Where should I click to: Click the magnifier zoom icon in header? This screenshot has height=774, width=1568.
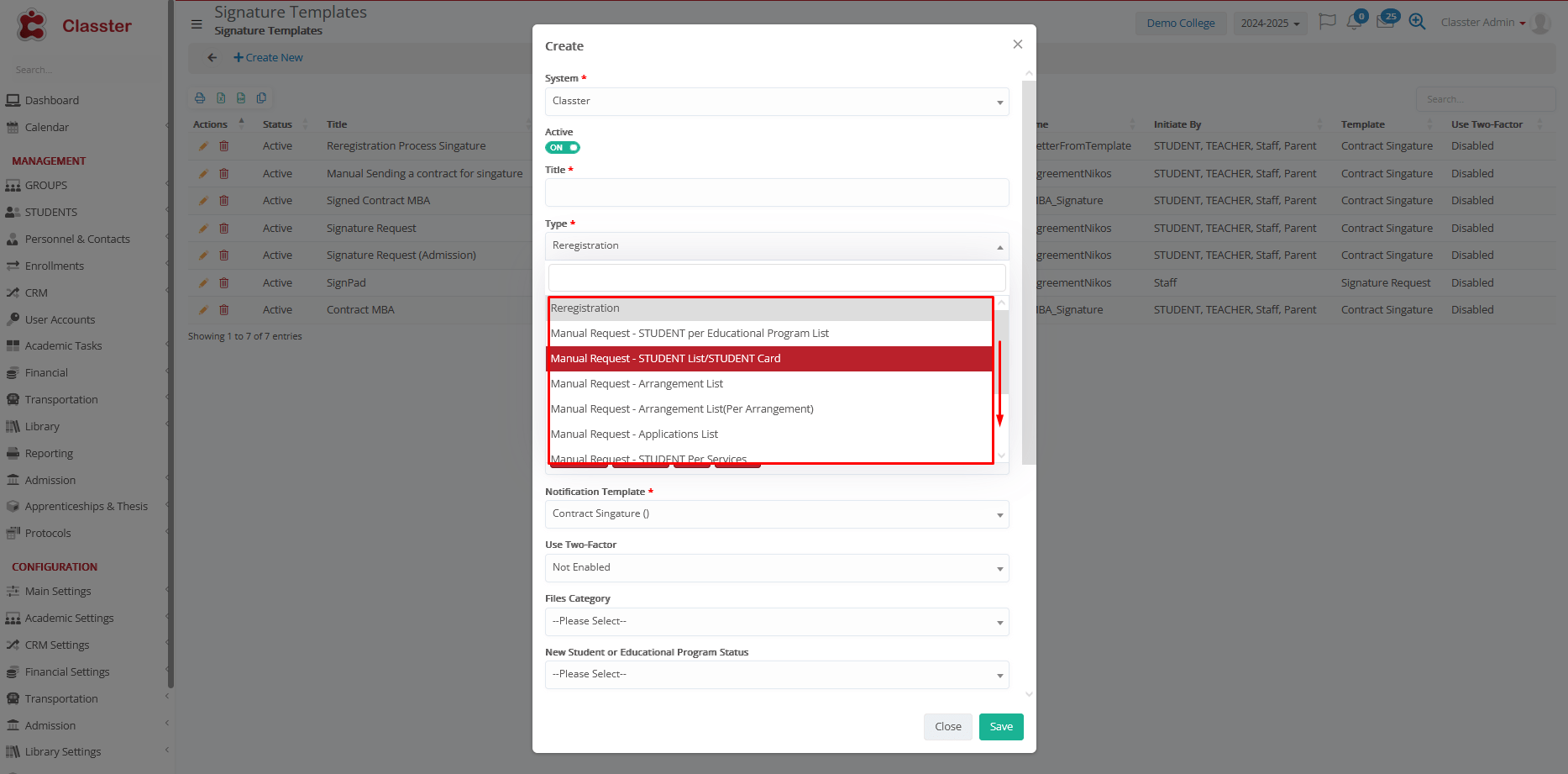[x=1417, y=23]
